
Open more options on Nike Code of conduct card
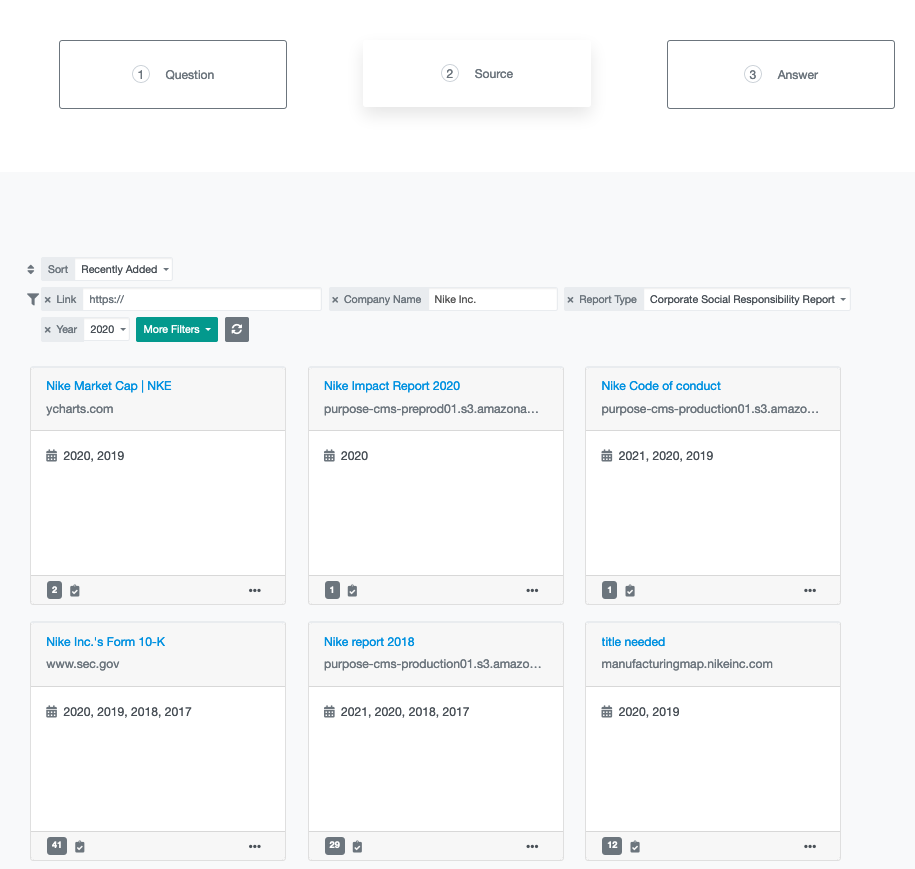tap(810, 591)
